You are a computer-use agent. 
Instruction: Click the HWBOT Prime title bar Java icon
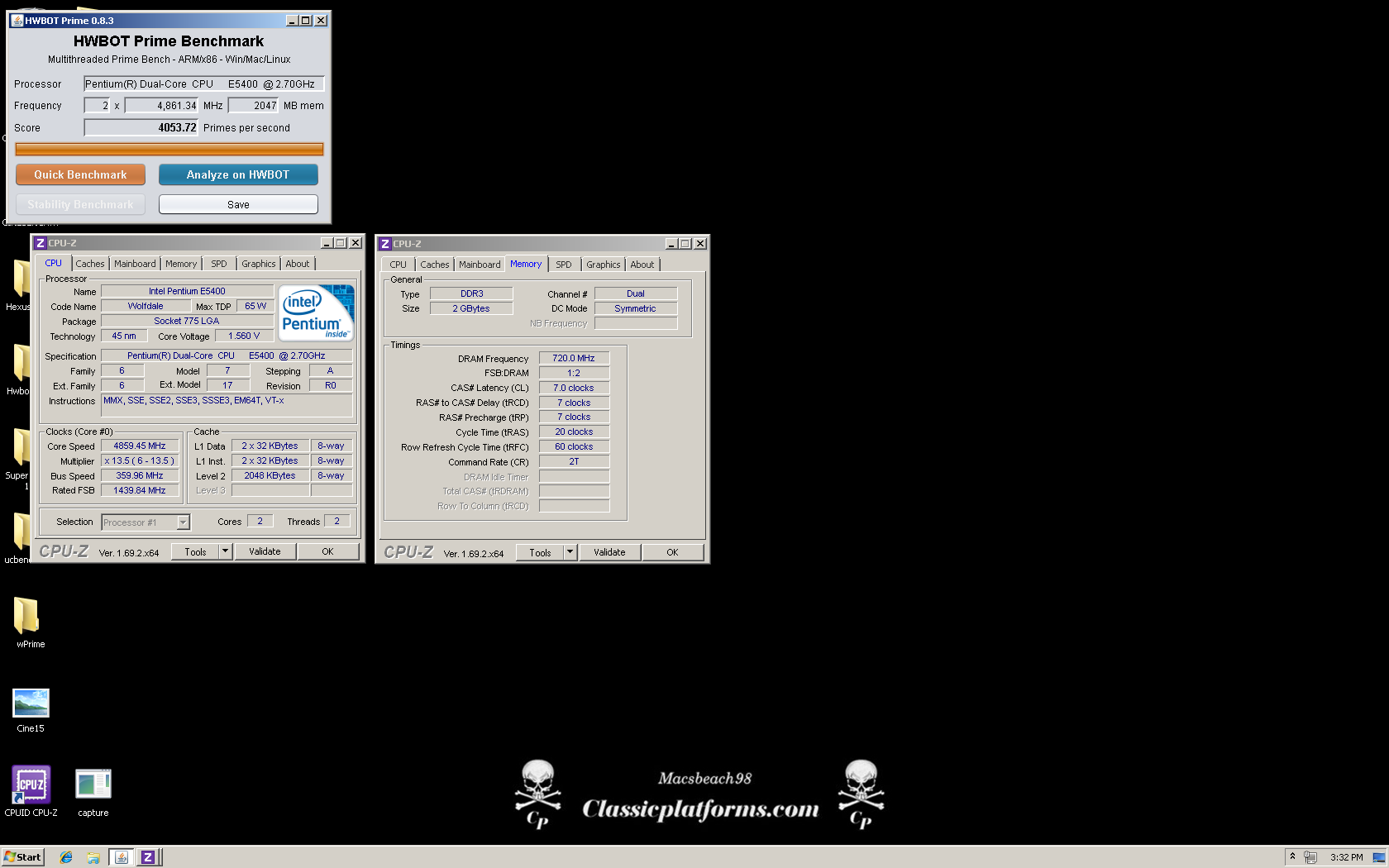[17, 21]
